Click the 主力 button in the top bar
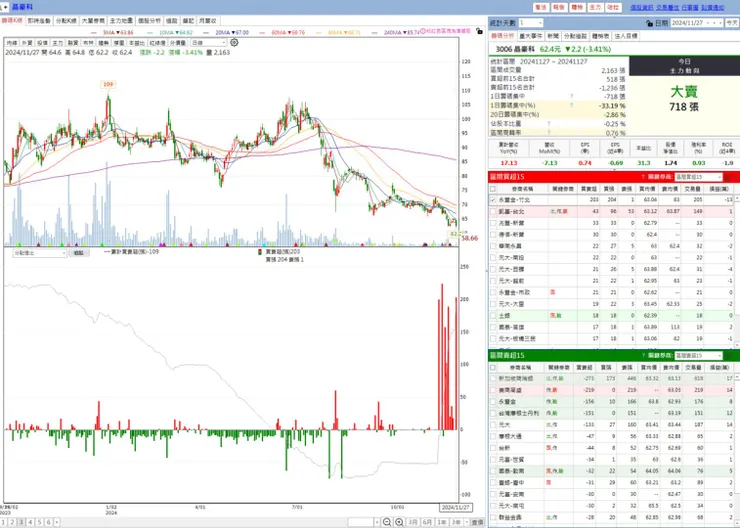This screenshot has width=740, height=528. pyautogui.click(x=595, y=8)
